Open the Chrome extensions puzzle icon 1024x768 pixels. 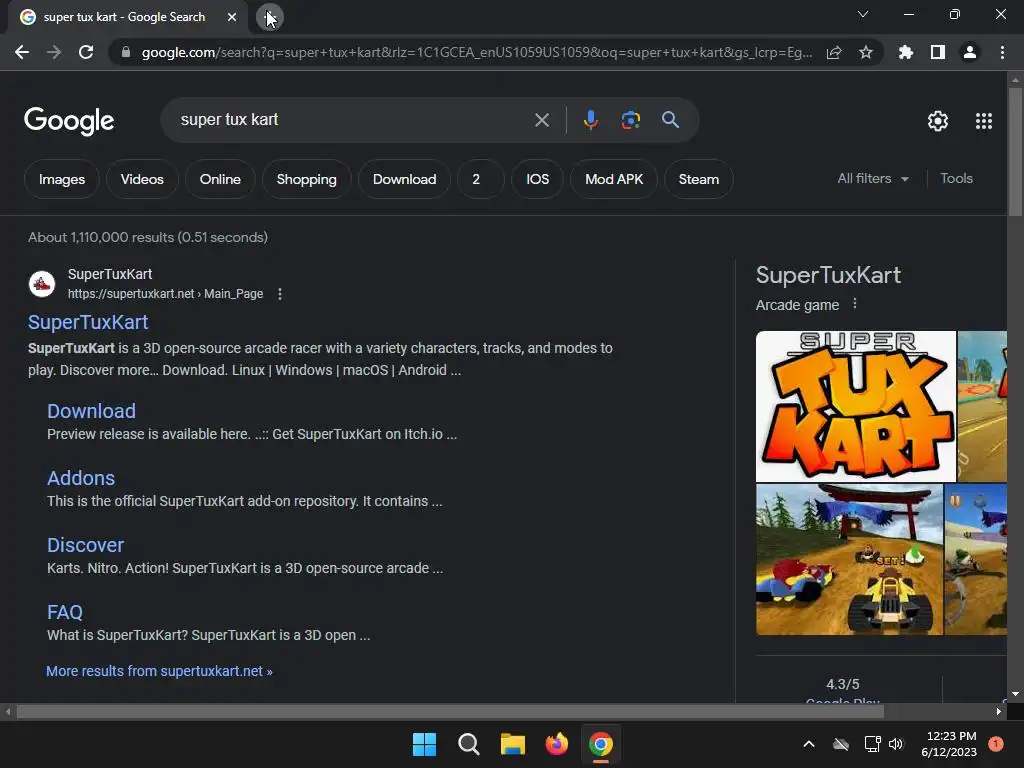click(x=906, y=52)
